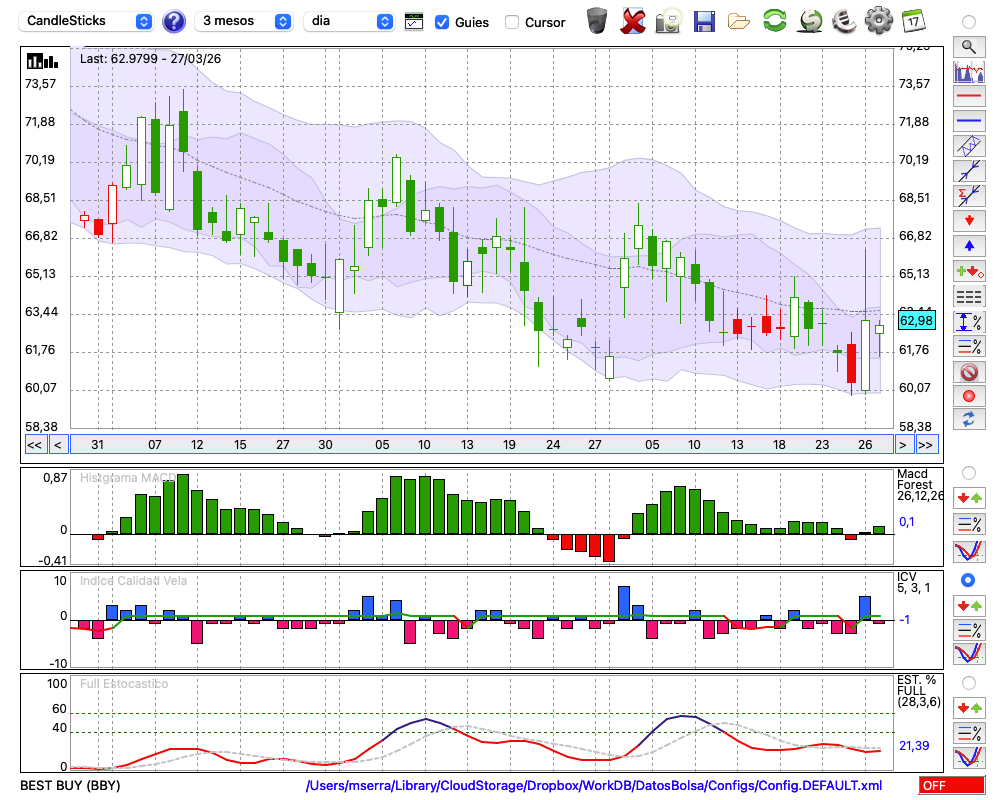
Task: Jump to chart start with << button
Action: coord(34,445)
